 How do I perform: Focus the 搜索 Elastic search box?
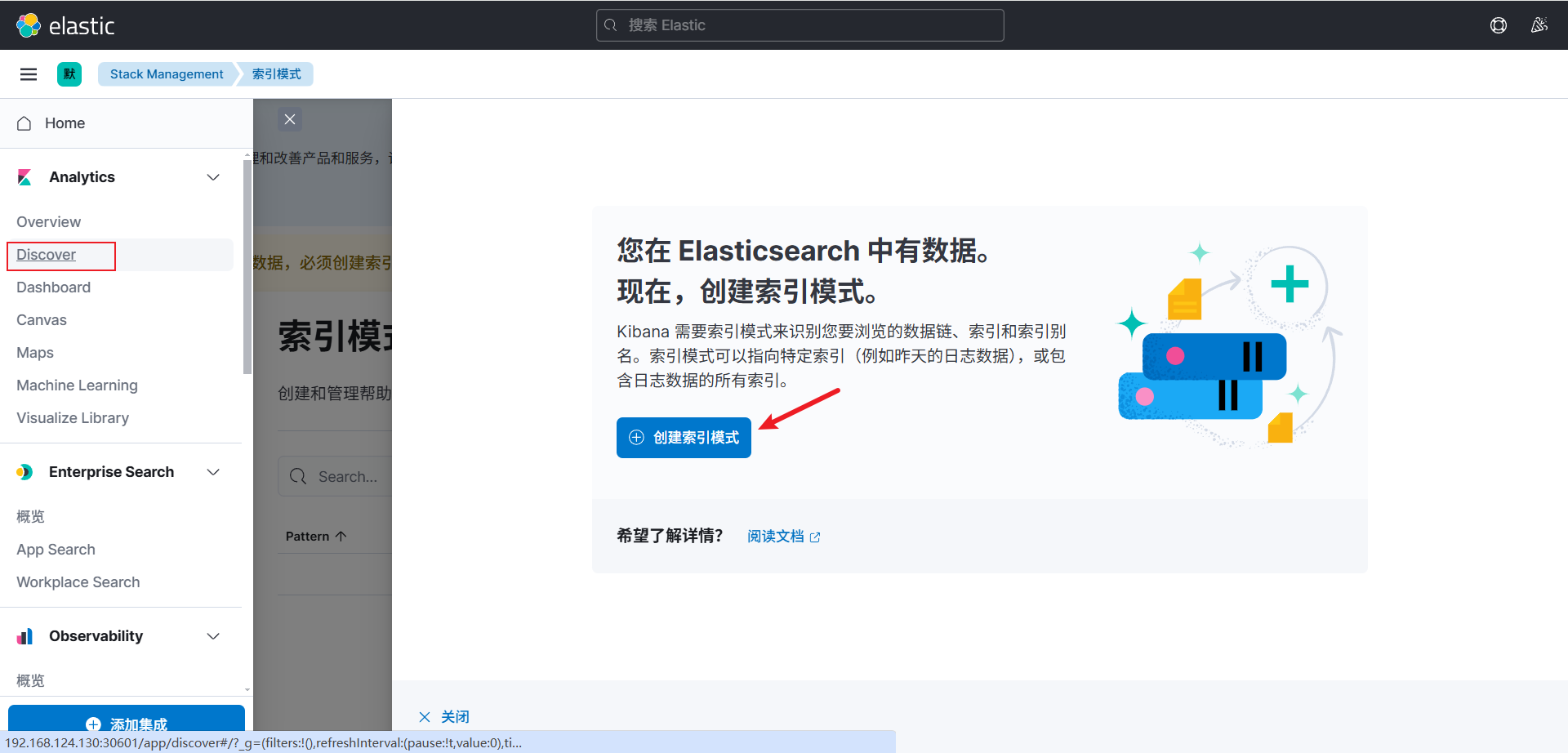pos(800,25)
